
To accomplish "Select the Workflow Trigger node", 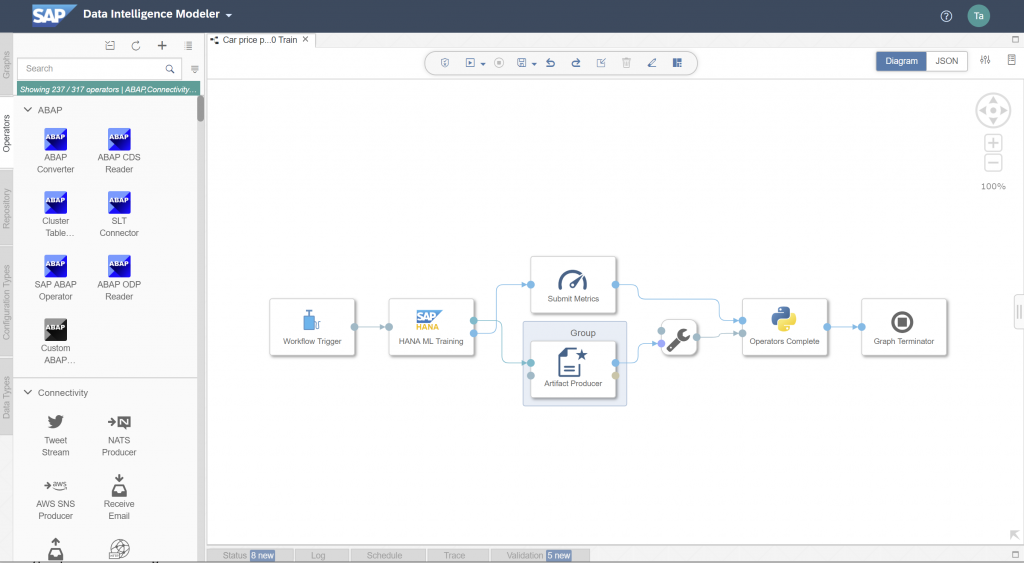I will (x=312, y=327).
